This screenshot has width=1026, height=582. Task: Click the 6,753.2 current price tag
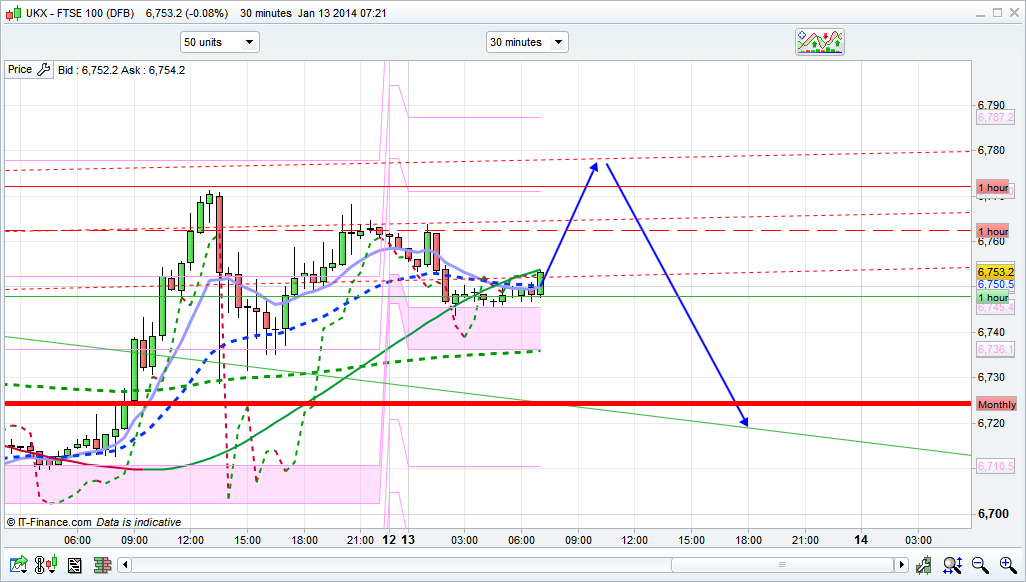tap(996, 272)
